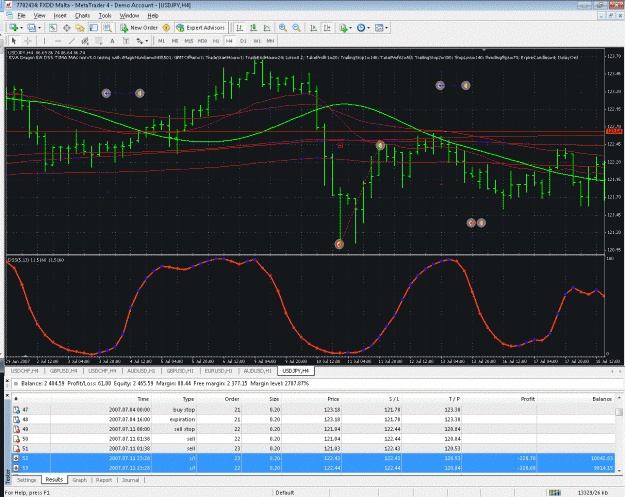Open the Tester Report tab
The height and width of the screenshot is (497, 625).
104,480
